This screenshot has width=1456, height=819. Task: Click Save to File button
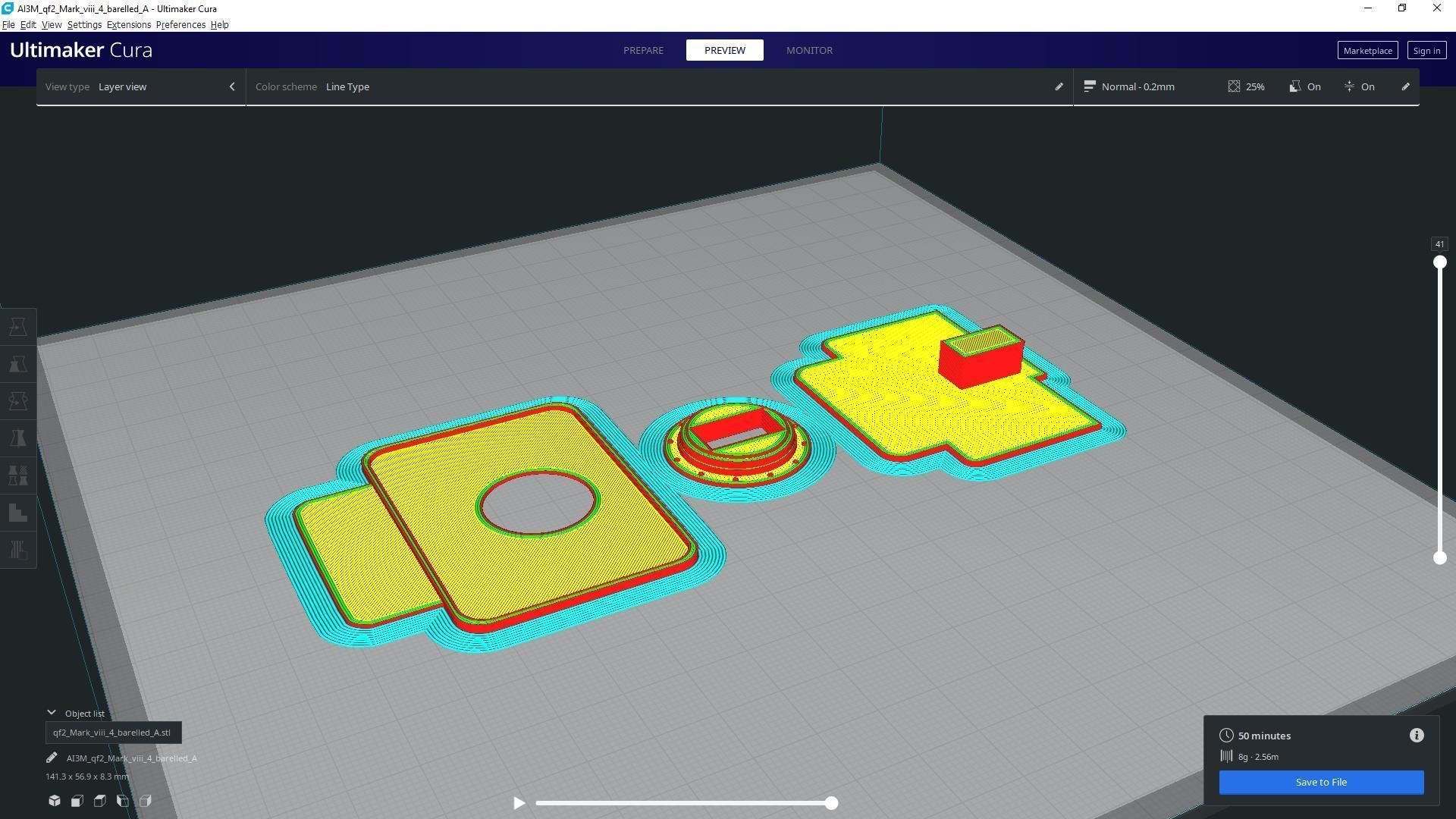pos(1321,782)
